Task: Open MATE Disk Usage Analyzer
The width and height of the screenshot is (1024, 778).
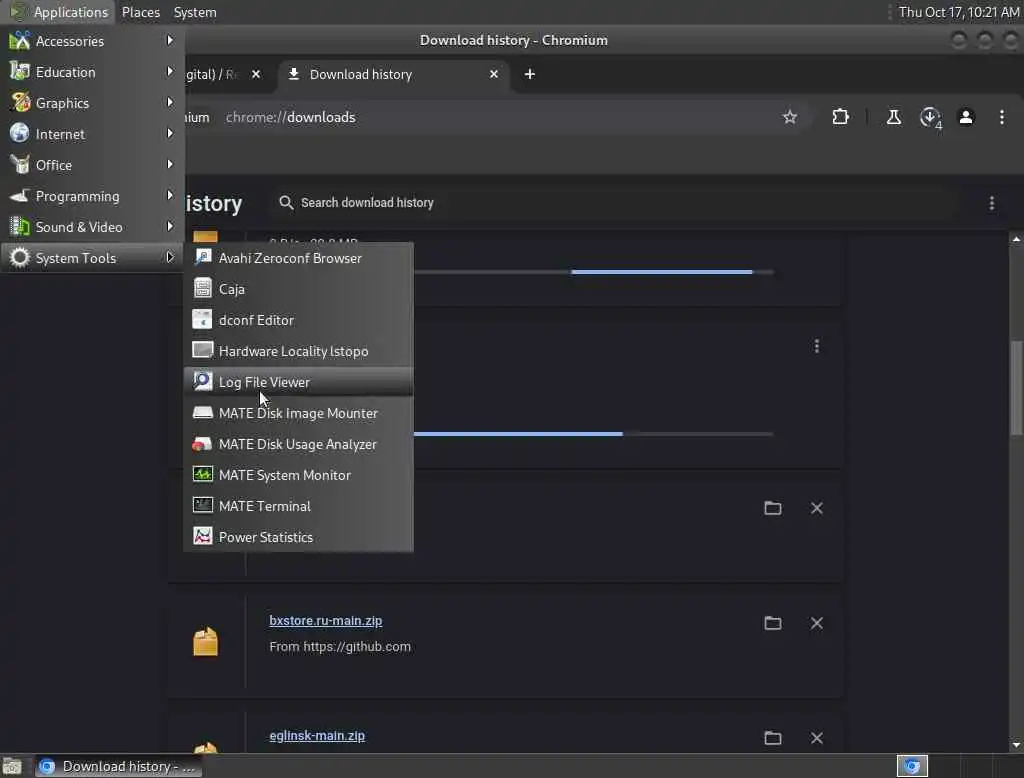Action: tap(298, 444)
